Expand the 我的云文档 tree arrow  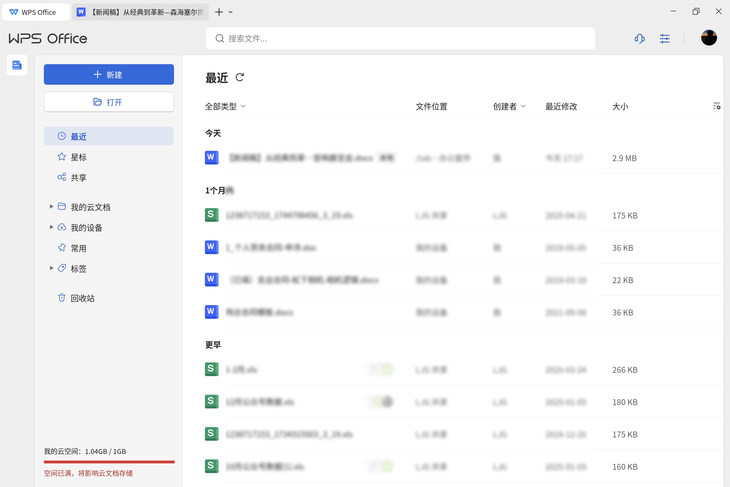coord(51,206)
